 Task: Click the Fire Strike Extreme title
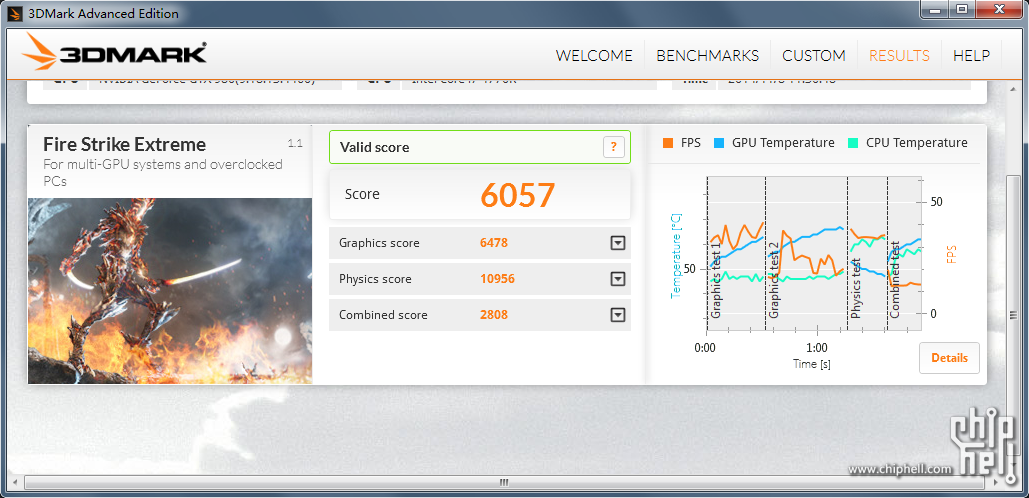(125, 144)
